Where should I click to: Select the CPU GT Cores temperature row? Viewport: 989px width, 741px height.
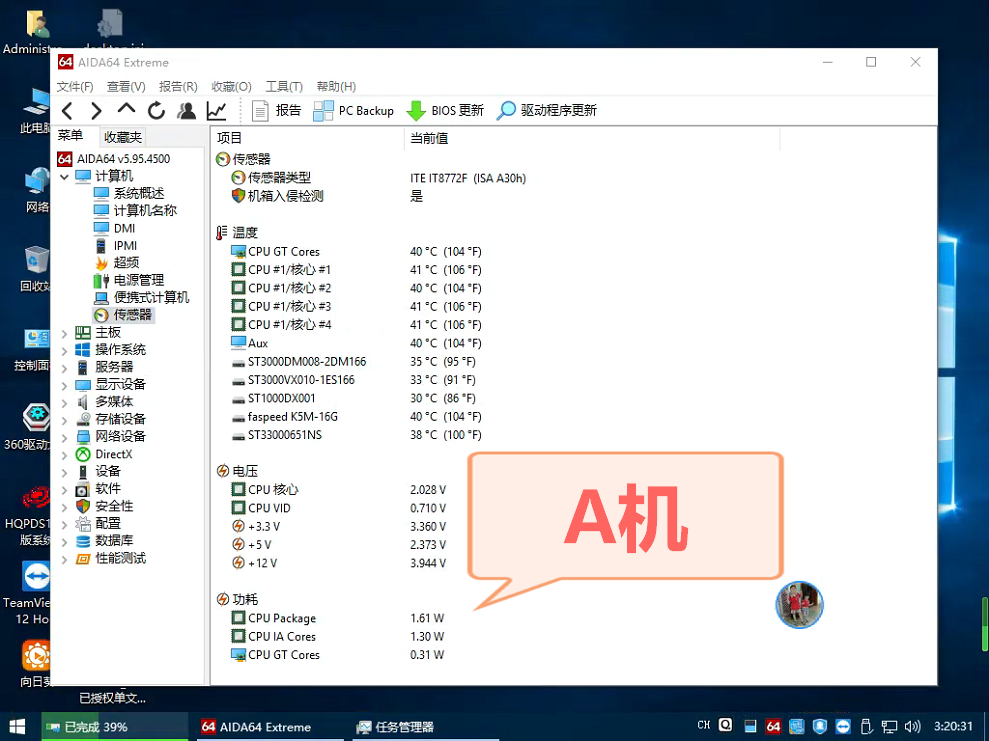tap(356, 252)
